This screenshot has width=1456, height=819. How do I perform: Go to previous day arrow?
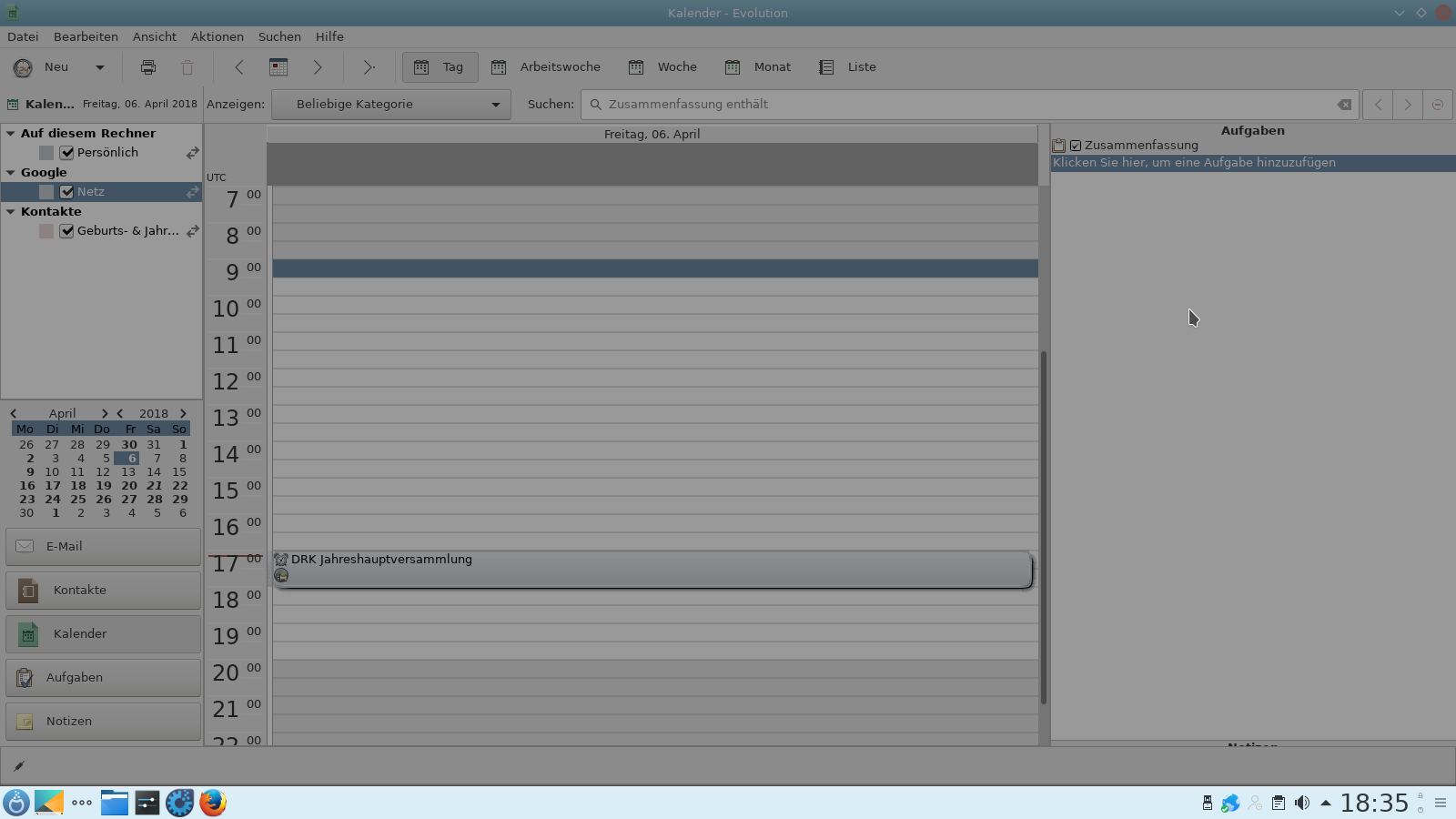click(x=239, y=67)
